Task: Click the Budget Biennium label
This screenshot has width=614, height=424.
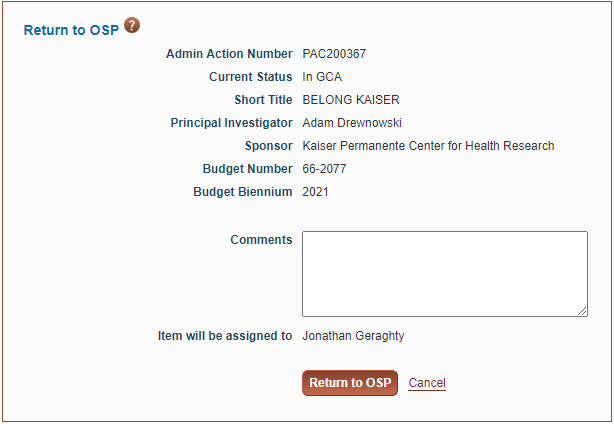Action: (x=242, y=192)
